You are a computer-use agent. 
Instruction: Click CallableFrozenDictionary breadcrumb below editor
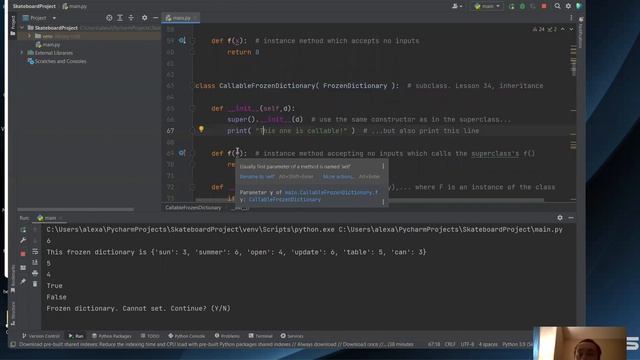[193, 208]
